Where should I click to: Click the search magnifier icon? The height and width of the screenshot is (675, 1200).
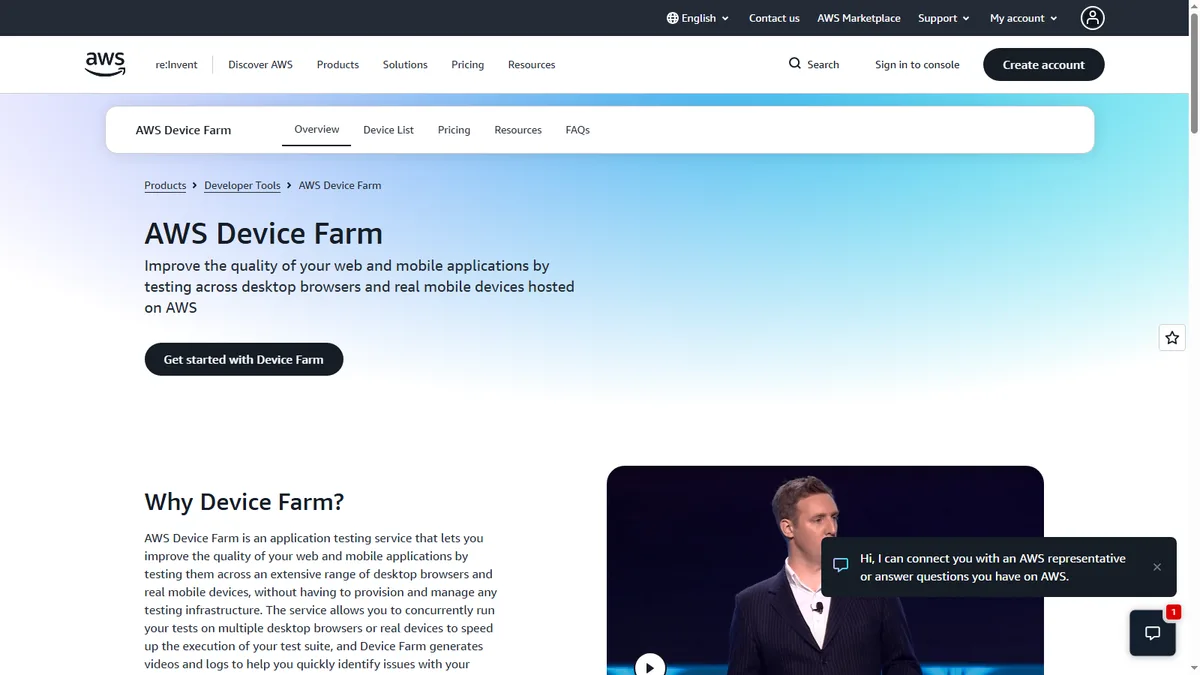tap(795, 64)
